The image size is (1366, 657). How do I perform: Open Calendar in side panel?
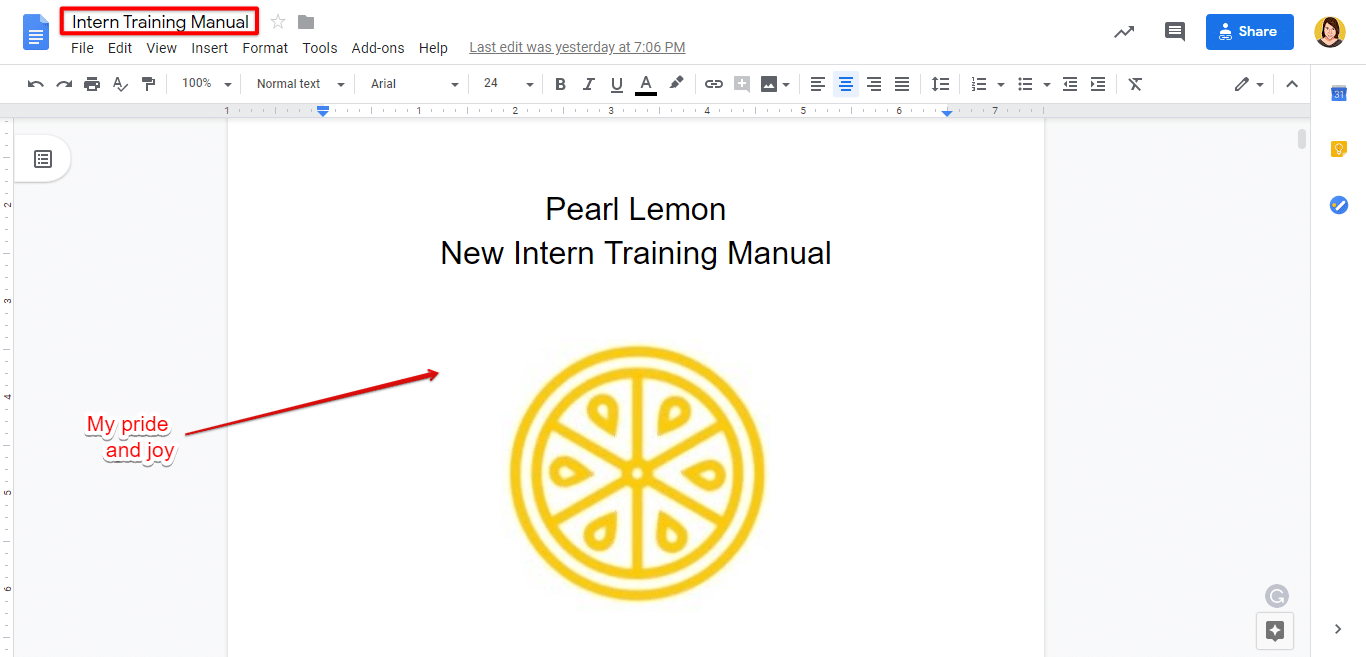tap(1339, 93)
